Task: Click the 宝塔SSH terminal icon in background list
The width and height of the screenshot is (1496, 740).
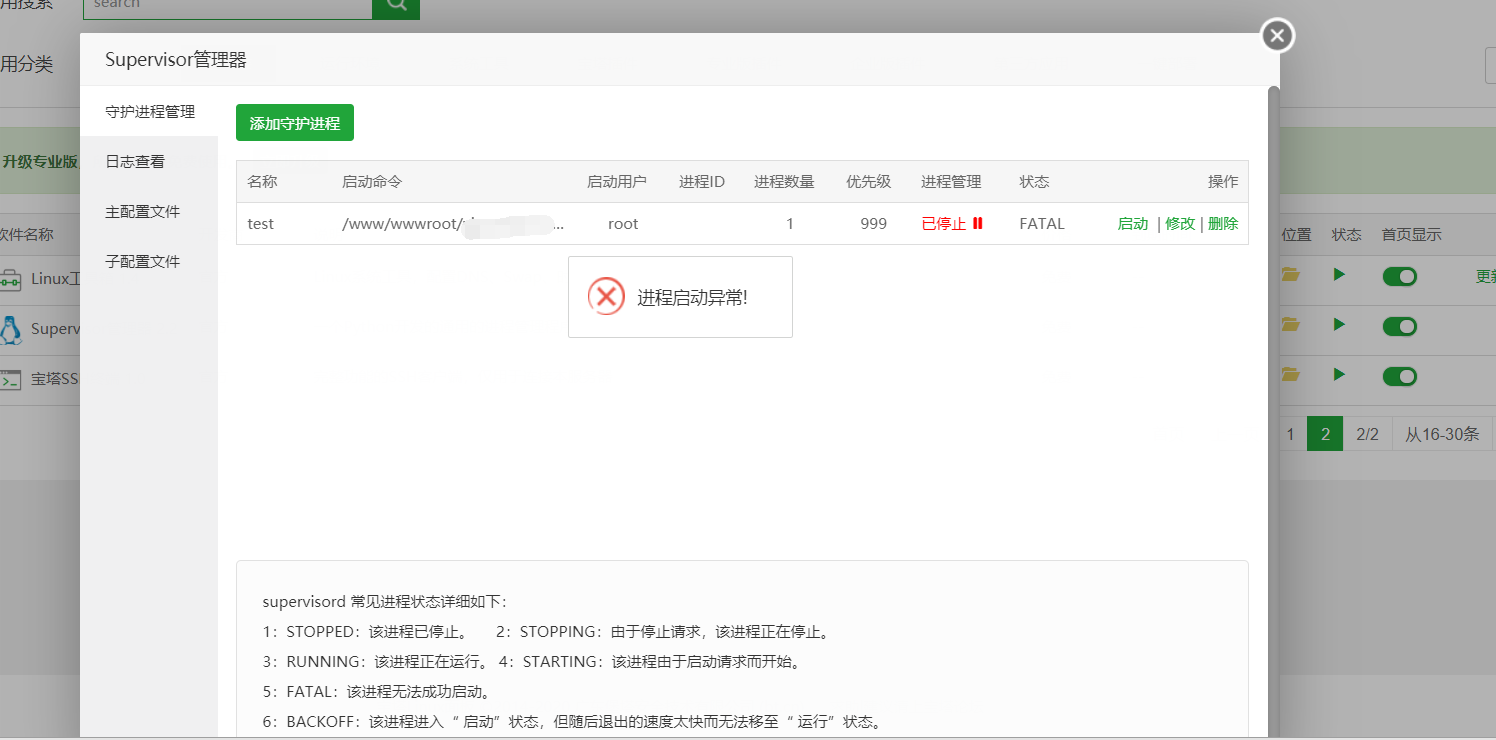Action: click(10, 380)
